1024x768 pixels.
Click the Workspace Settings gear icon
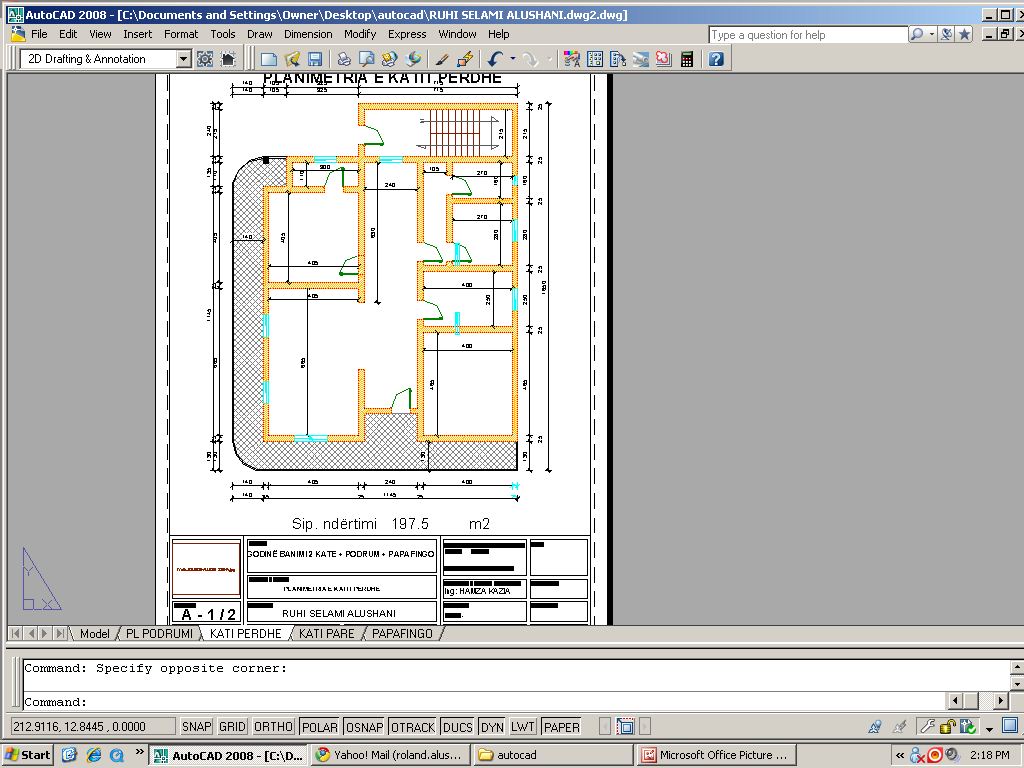(x=205, y=59)
